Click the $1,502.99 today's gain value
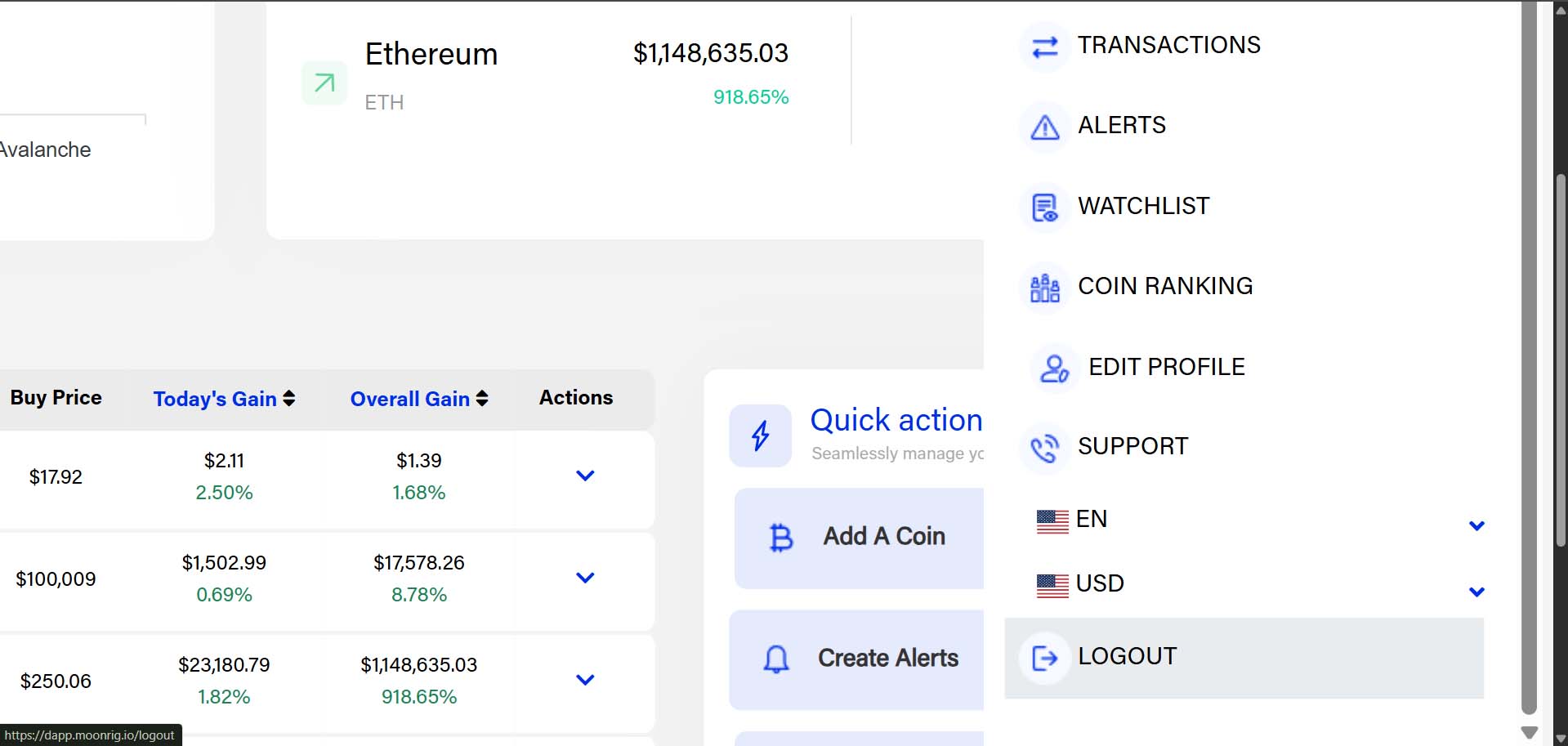1568x746 pixels. coord(224,563)
